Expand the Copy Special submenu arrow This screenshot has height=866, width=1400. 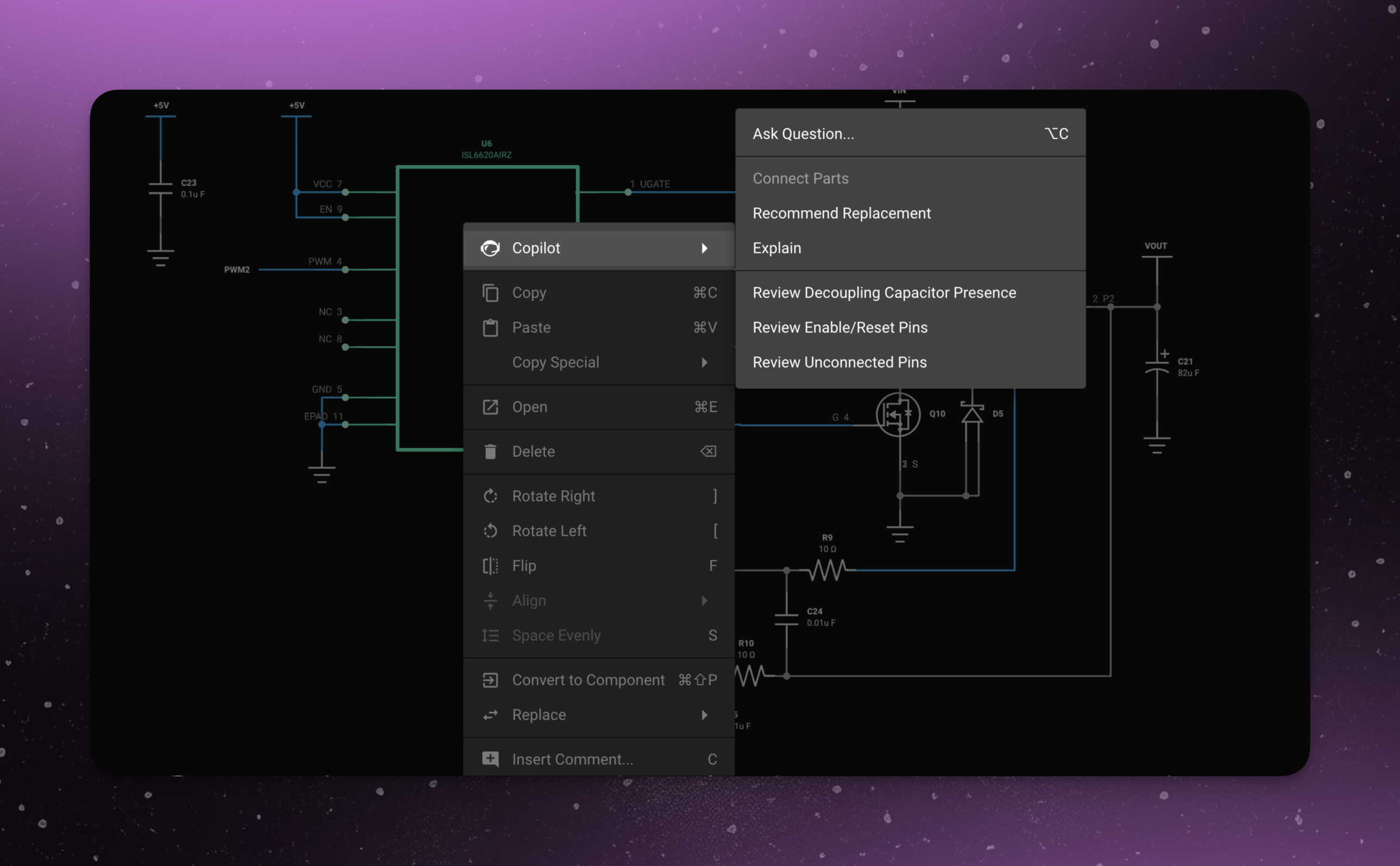[x=704, y=362]
